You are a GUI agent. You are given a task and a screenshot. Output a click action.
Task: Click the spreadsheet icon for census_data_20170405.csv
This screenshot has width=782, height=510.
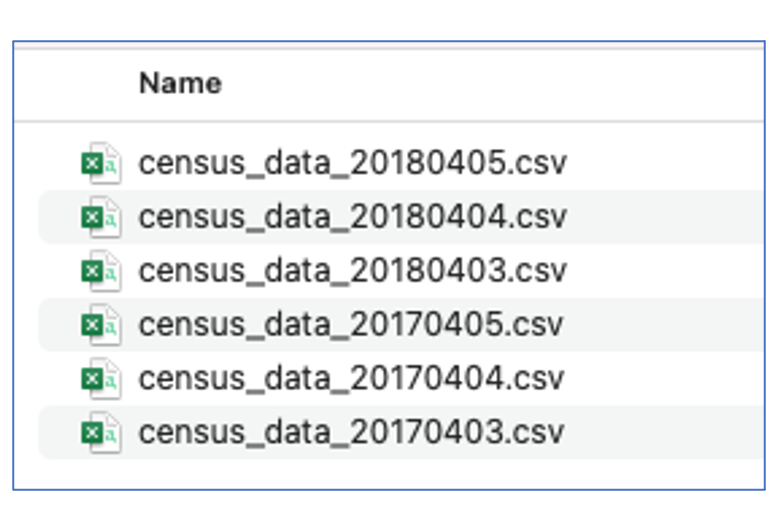[x=100, y=325]
